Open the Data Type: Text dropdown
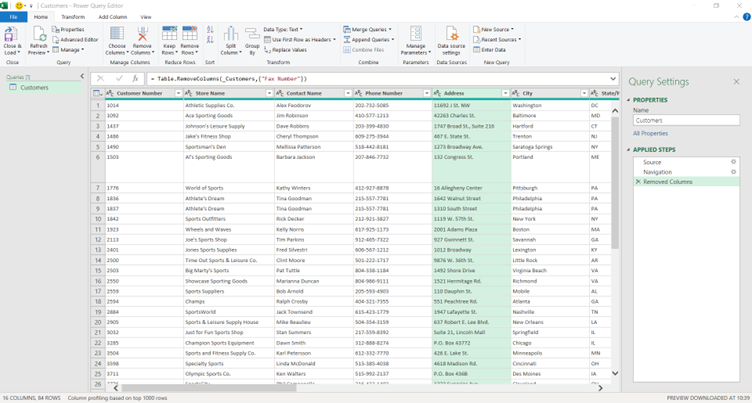752x403 pixels. (x=283, y=30)
